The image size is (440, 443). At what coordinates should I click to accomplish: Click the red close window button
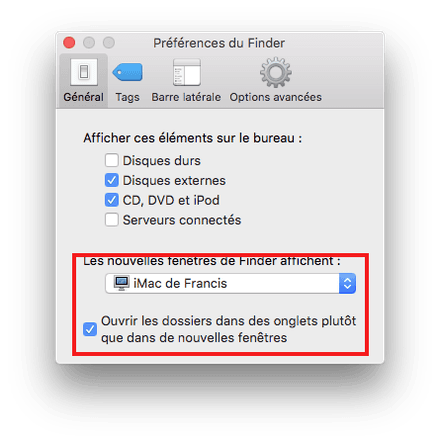(69, 43)
